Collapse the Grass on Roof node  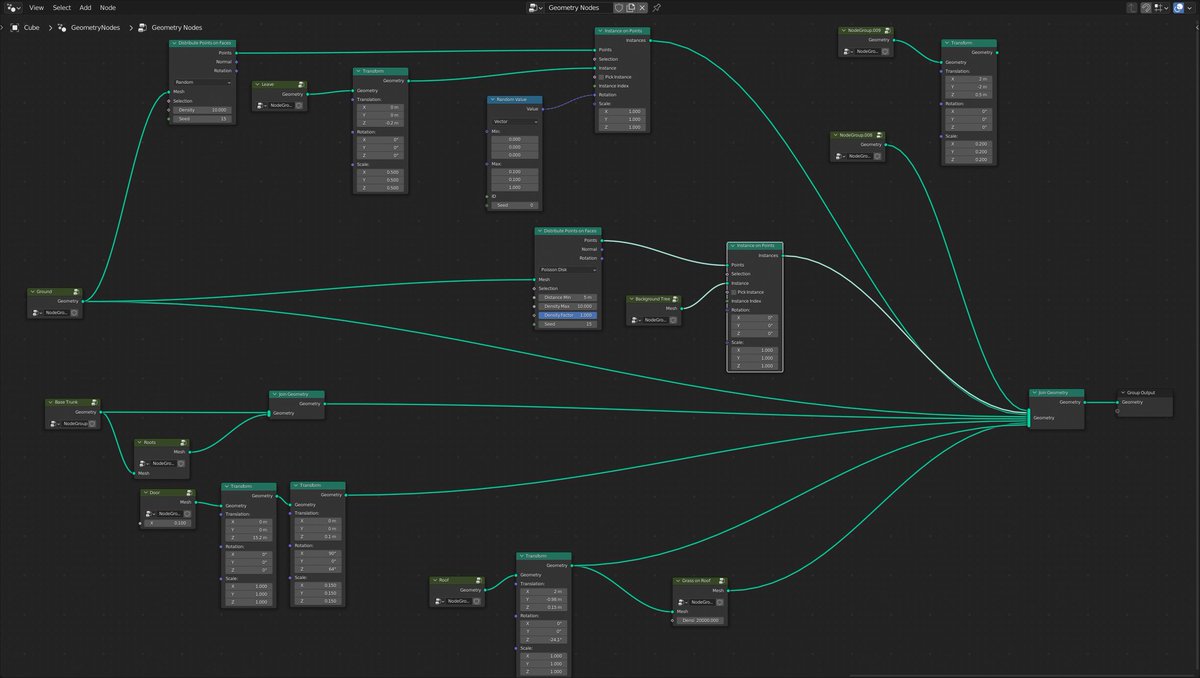coord(679,580)
